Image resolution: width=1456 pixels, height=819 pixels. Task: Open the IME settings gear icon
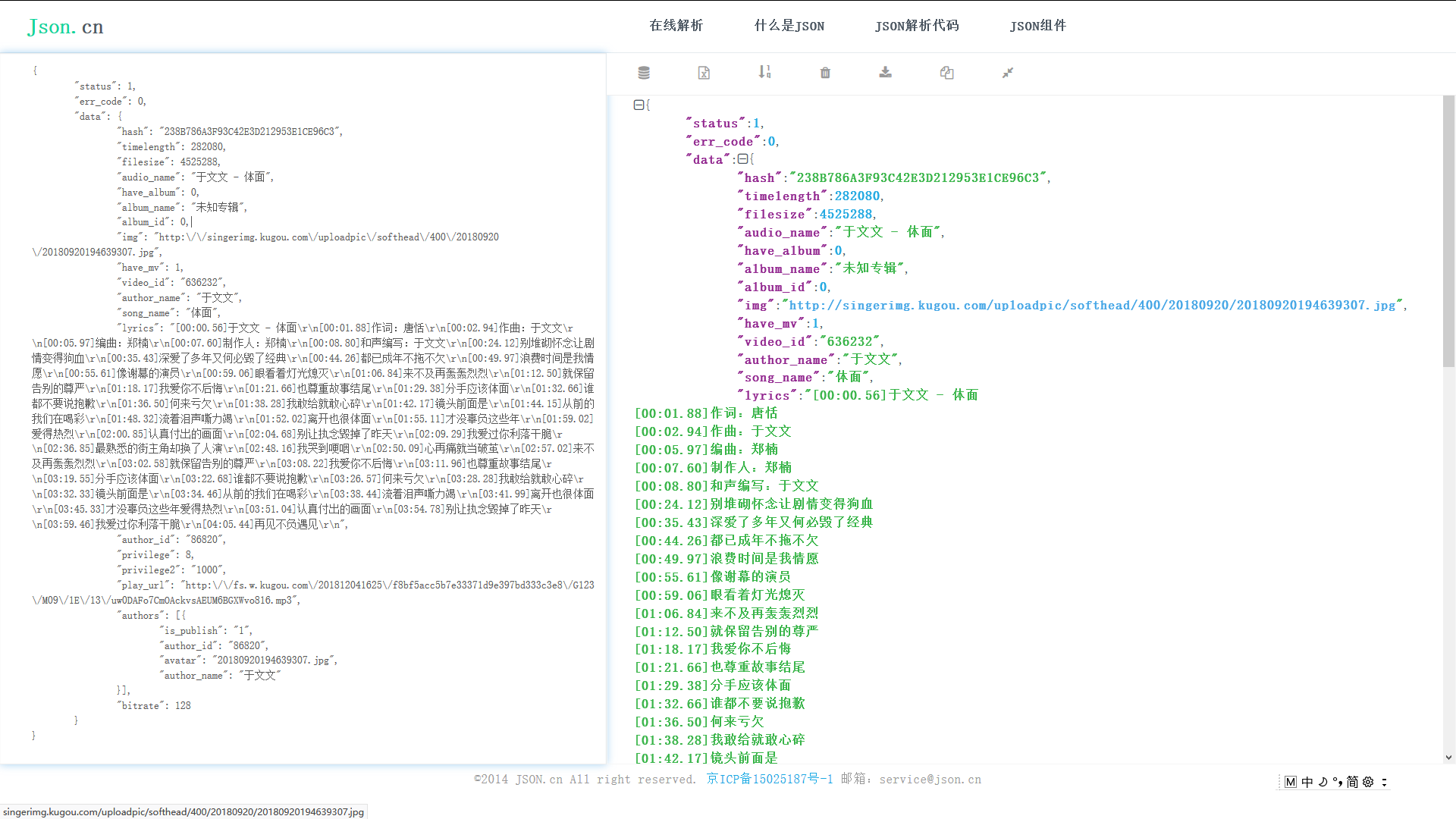(x=1368, y=782)
